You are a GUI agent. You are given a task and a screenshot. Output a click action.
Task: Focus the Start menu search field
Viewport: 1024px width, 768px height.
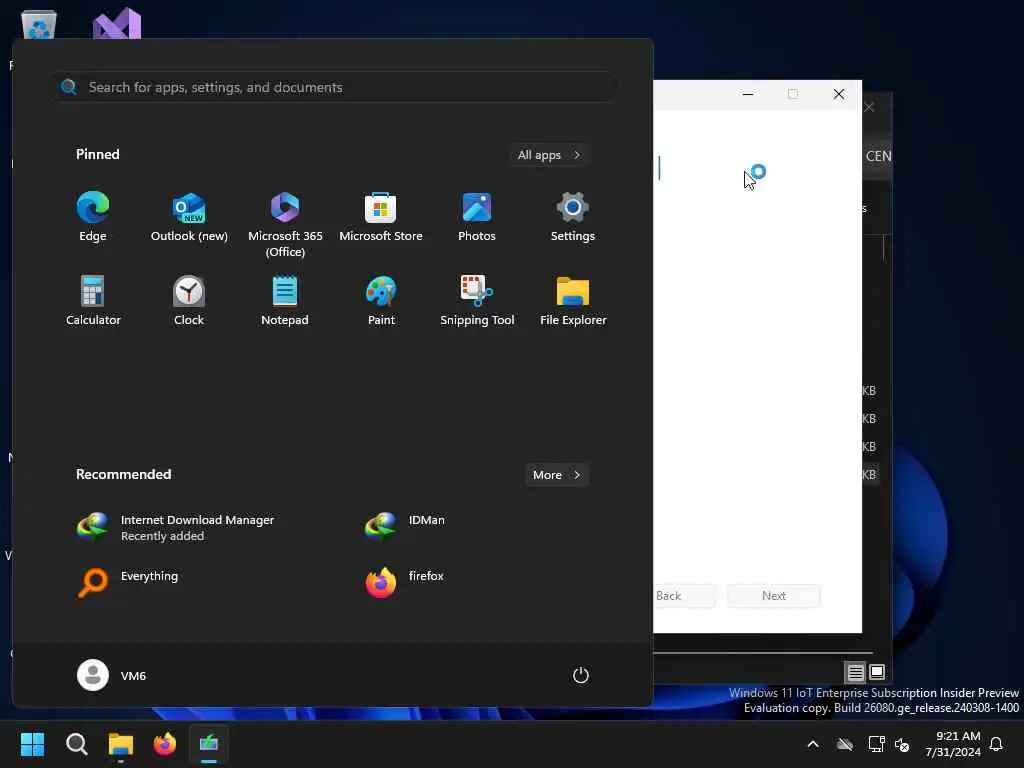click(x=336, y=87)
